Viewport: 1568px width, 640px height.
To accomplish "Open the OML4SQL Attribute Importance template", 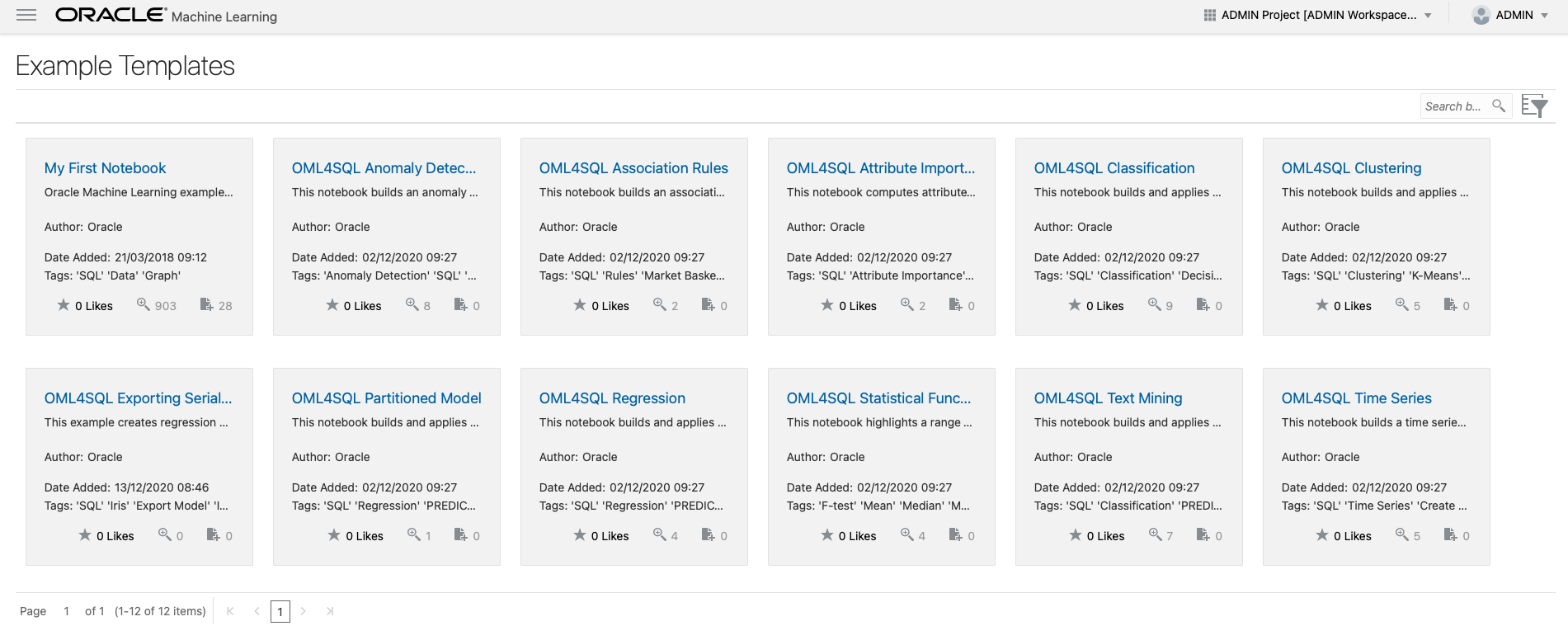I will [x=881, y=168].
